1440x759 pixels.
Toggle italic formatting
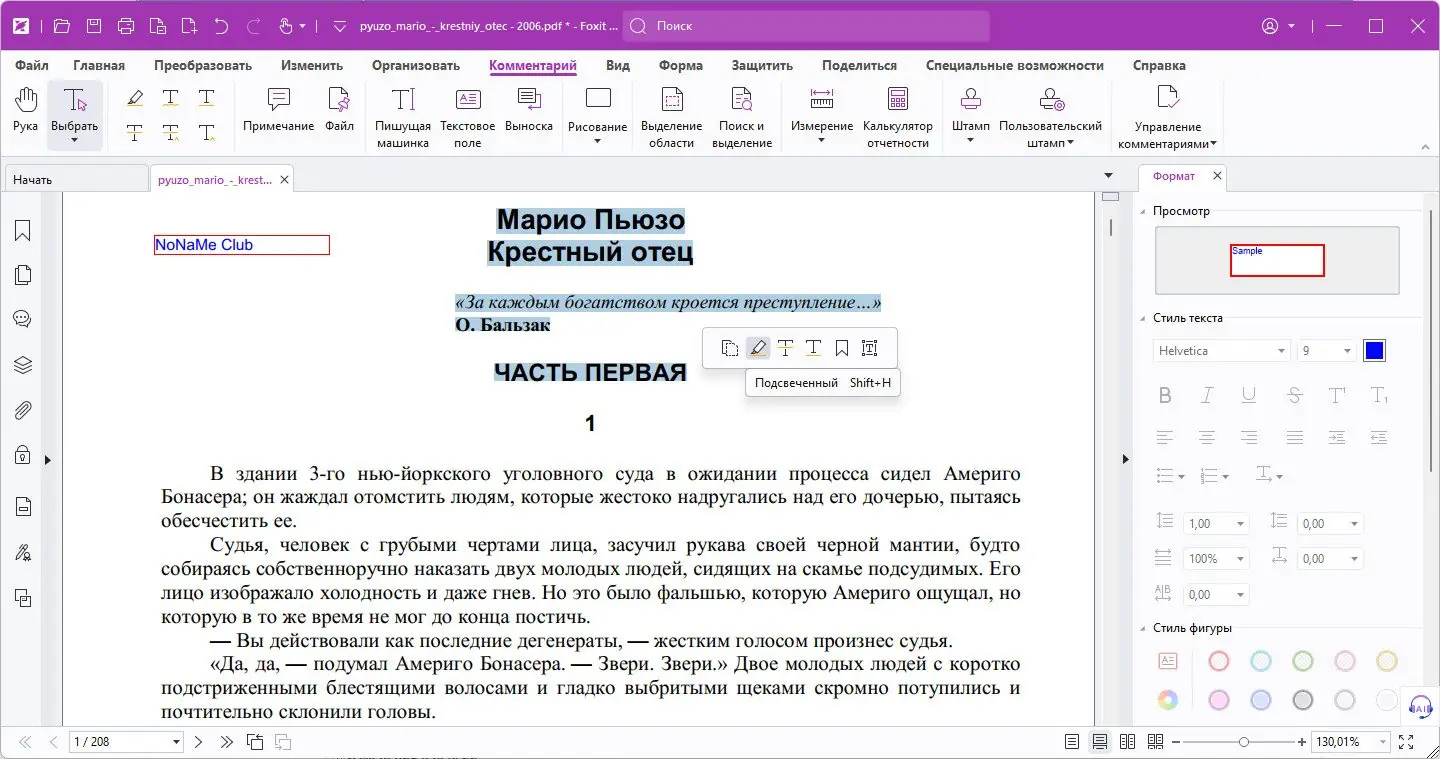click(x=1206, y=395)
